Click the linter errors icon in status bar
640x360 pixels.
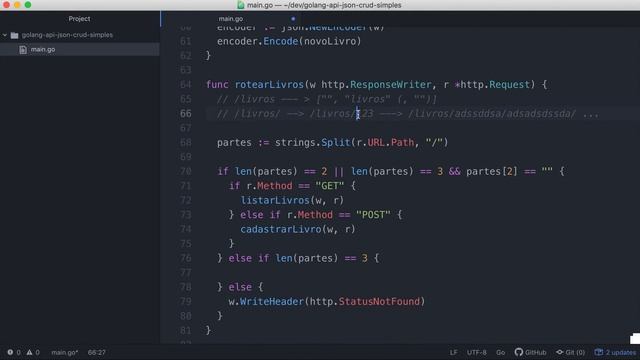click(x=10, y=352)
